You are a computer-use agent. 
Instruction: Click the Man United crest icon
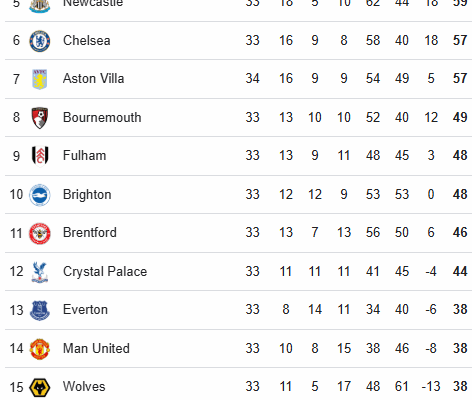pos(40,349)
